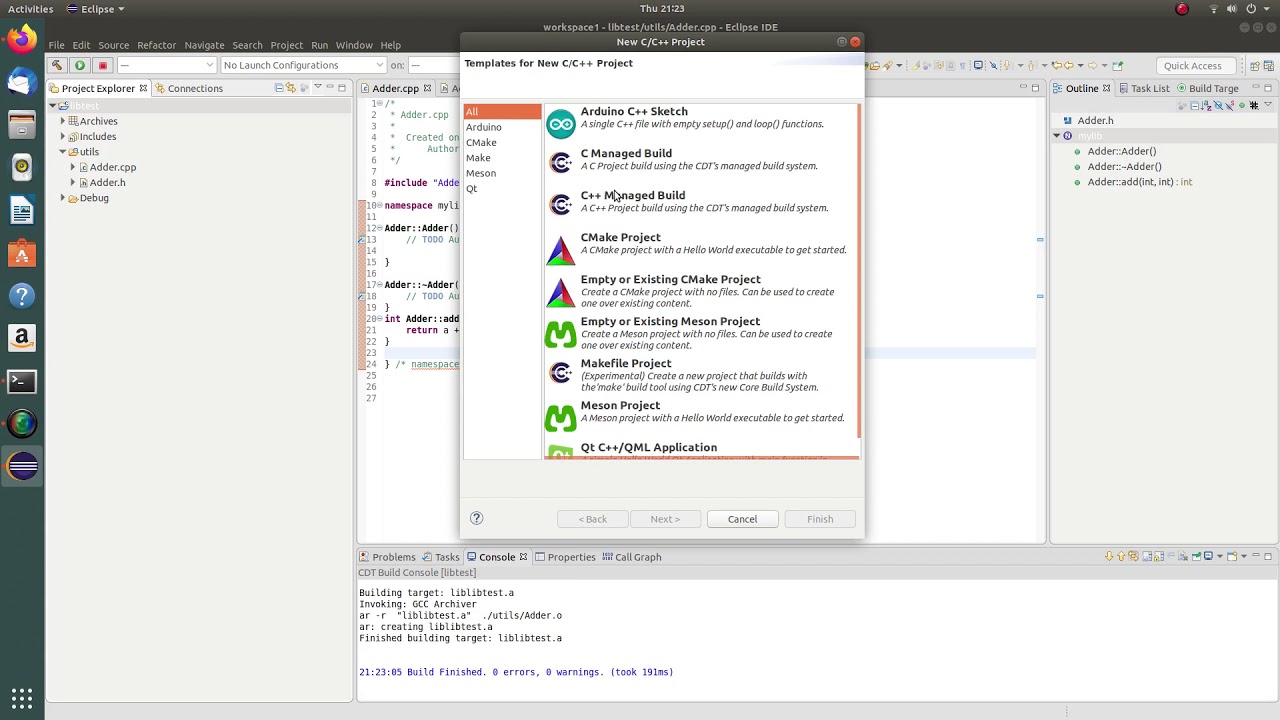
Task: Expand the Includes node in Project Explorer
Action: 63,136
